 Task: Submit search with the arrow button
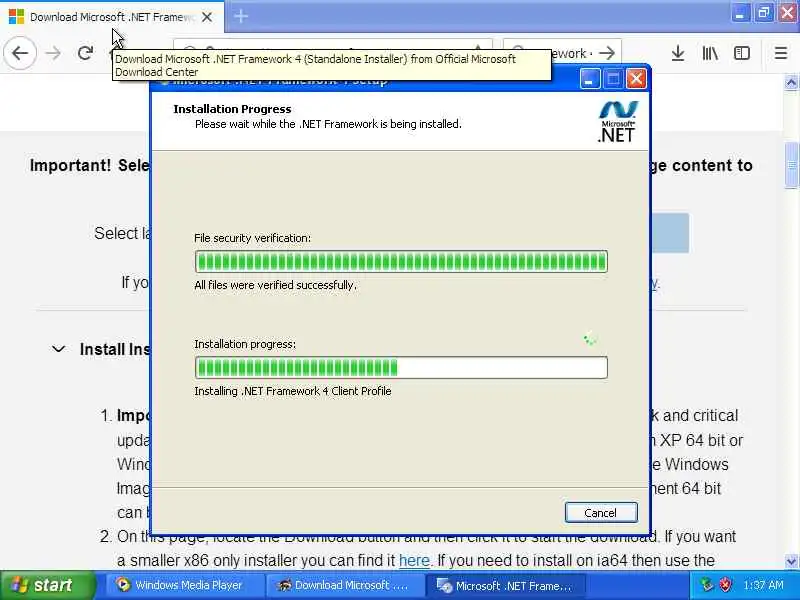(x=607, y=53)
